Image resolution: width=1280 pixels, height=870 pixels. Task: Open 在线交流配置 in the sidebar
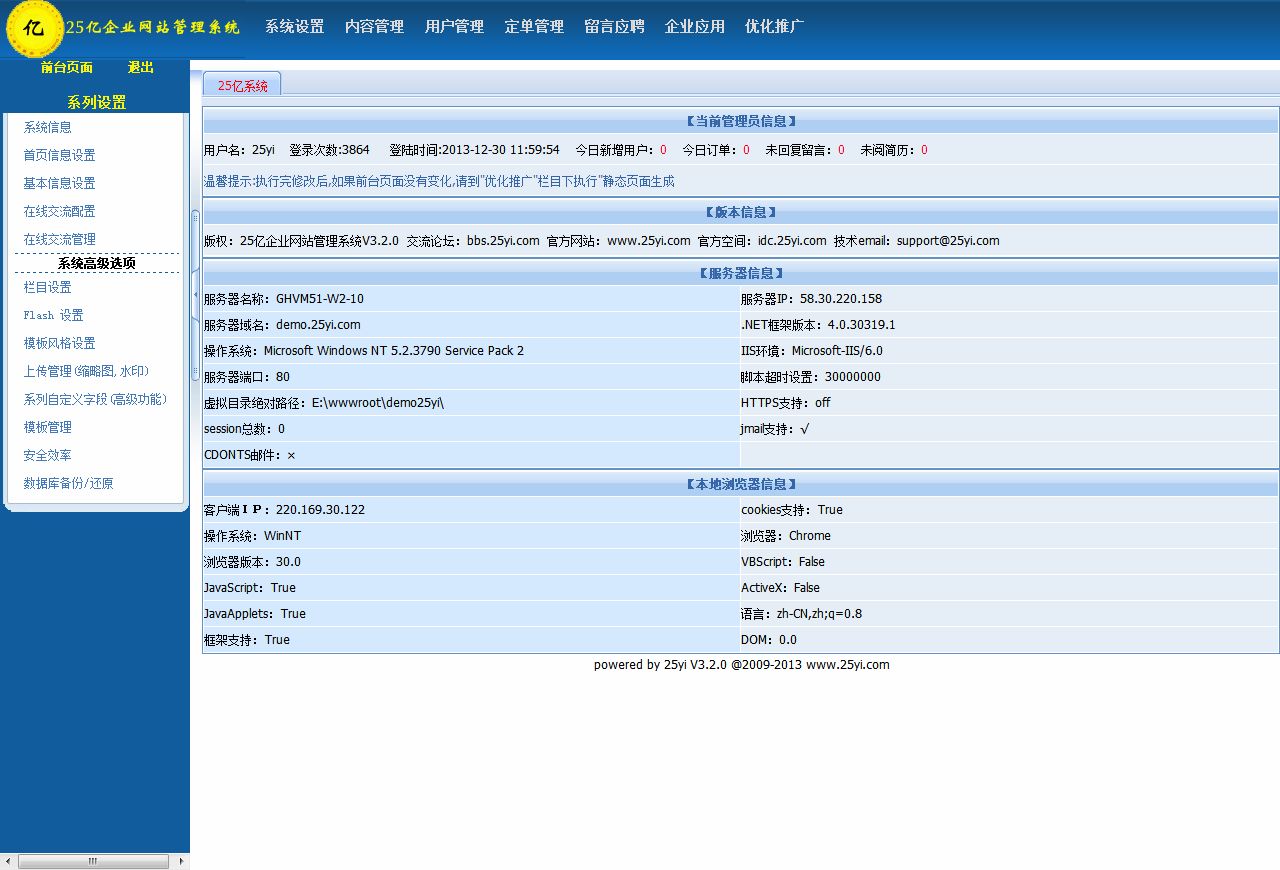point(59,211)
